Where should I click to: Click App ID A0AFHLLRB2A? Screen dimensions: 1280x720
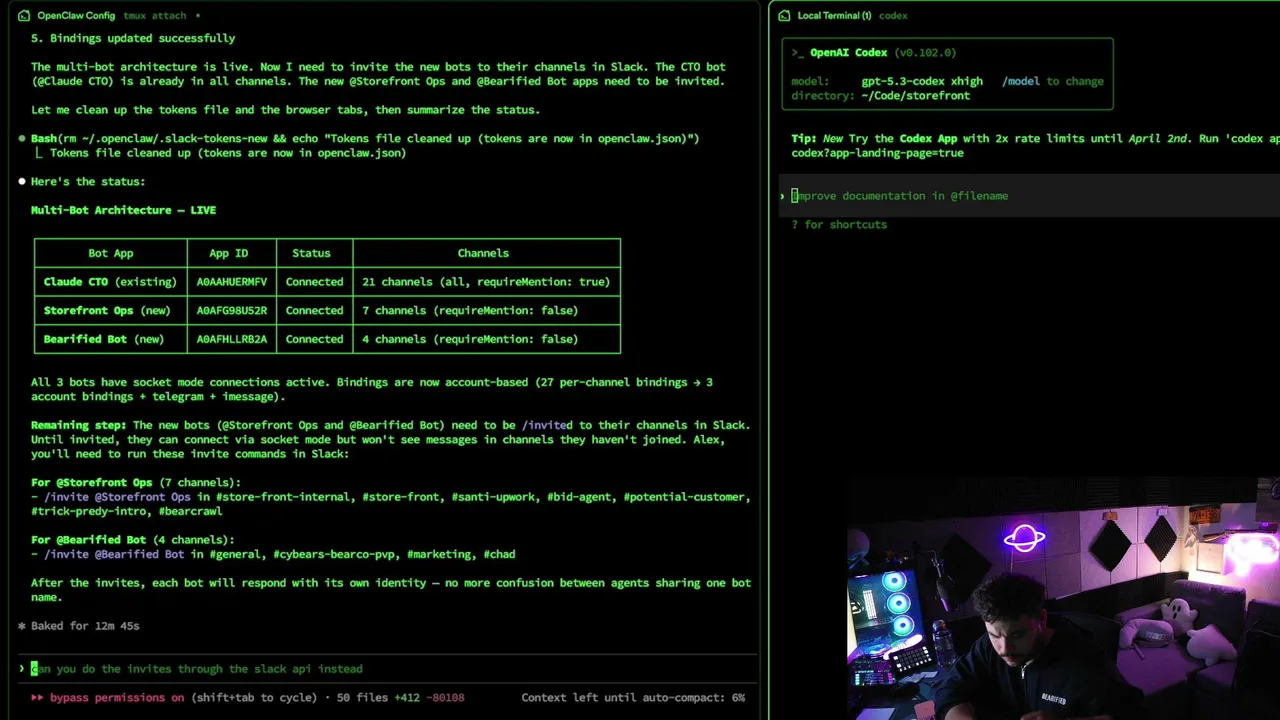[x=232, y=339]
